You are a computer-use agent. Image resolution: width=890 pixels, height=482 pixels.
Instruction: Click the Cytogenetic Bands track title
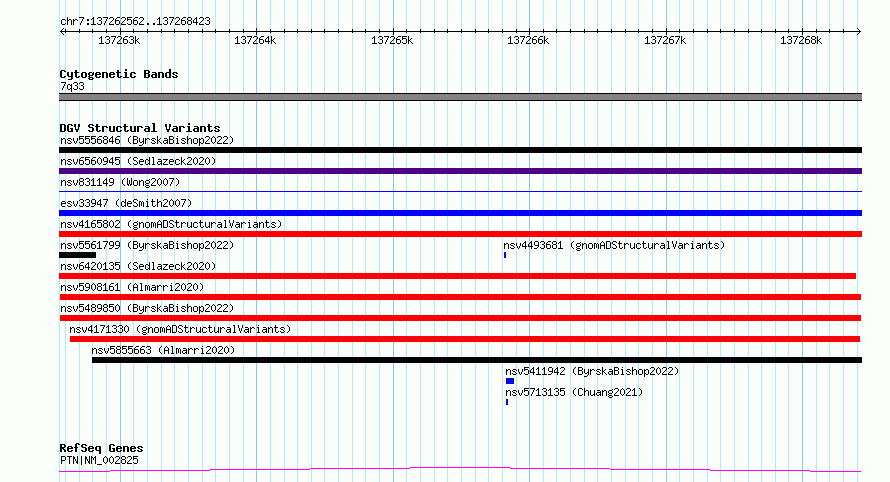(119, 74)
